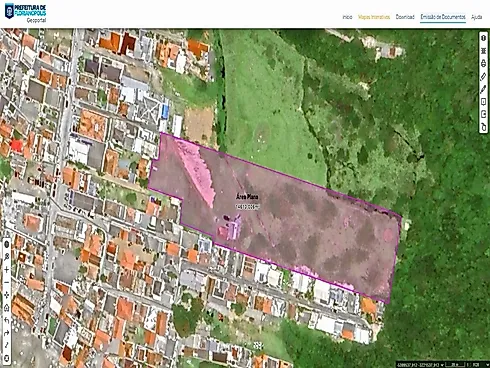Open the Mapas Interativos menu item
This screenshot has height=368, width=490.
tap(374, 17)
